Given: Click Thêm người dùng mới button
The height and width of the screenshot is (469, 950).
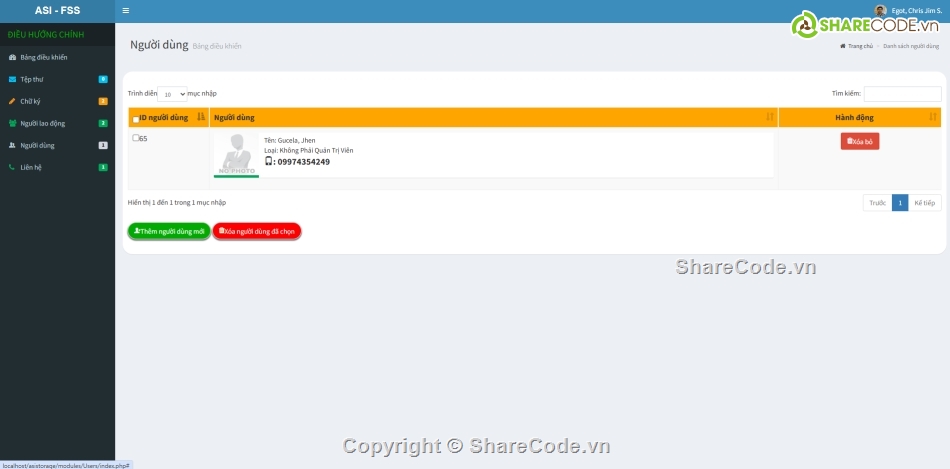Looking at the screenshot, I should pos(169,231).
